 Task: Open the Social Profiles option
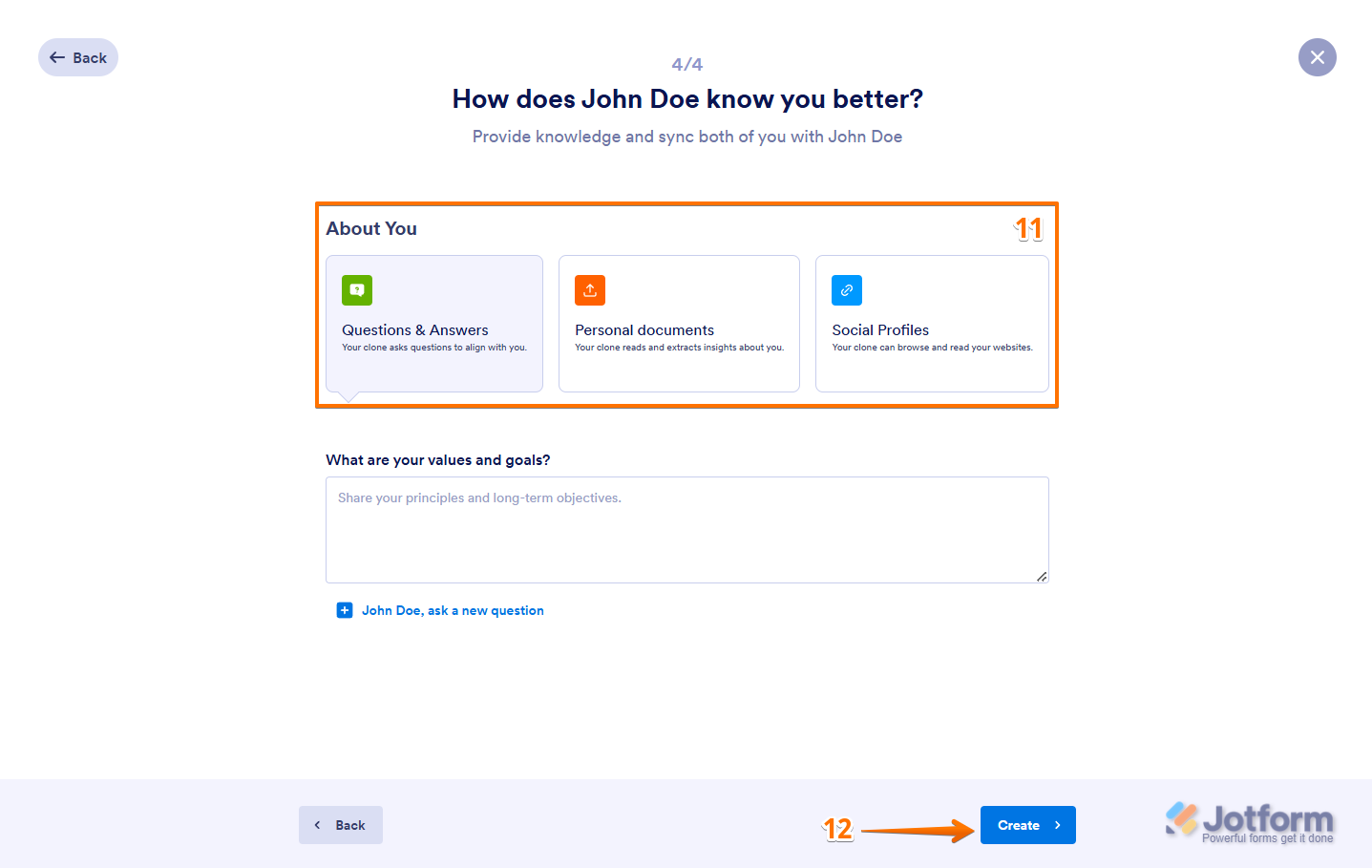[x=932, y=324]
